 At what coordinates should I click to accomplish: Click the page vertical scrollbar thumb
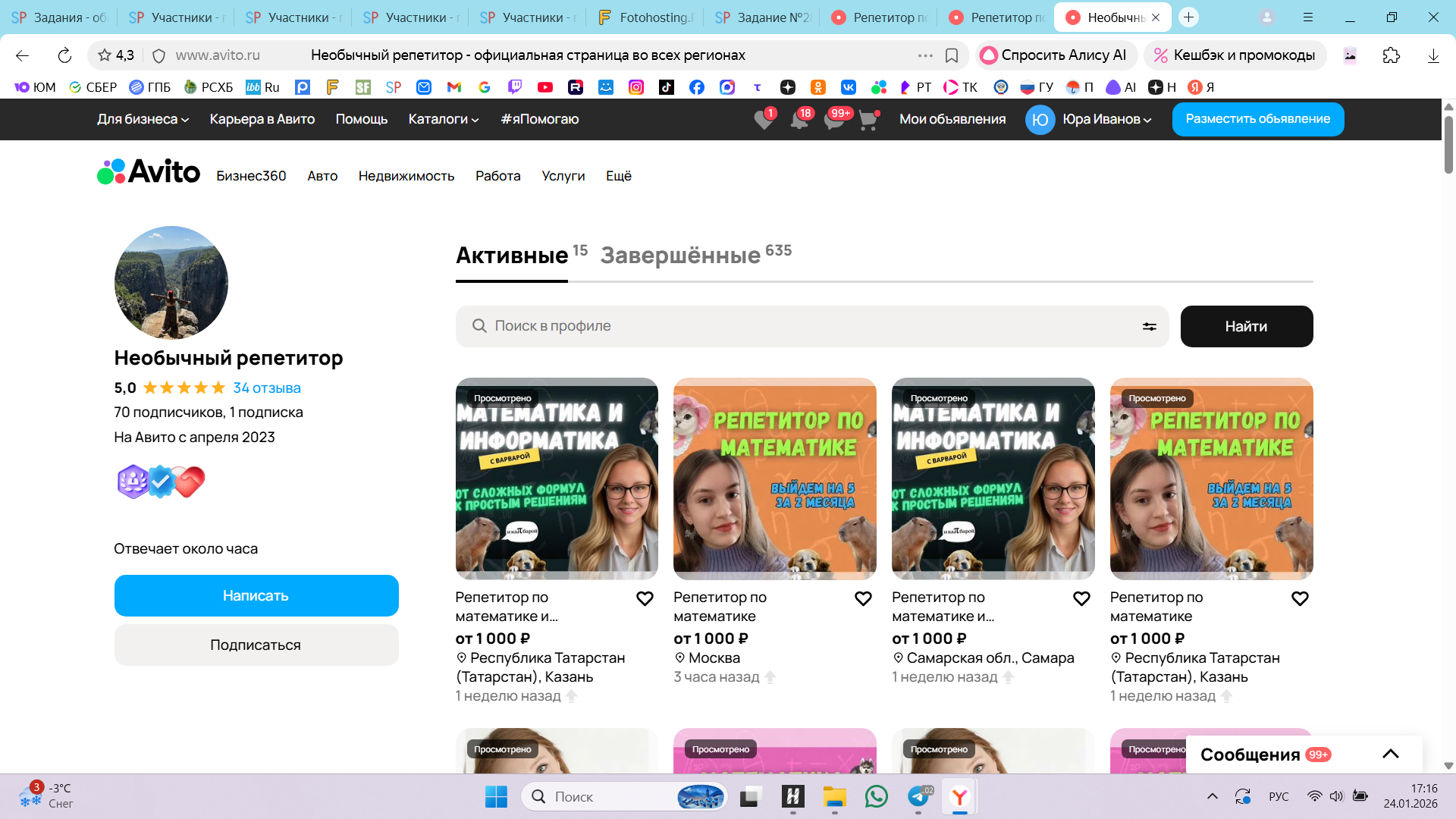pos(1448,144)
